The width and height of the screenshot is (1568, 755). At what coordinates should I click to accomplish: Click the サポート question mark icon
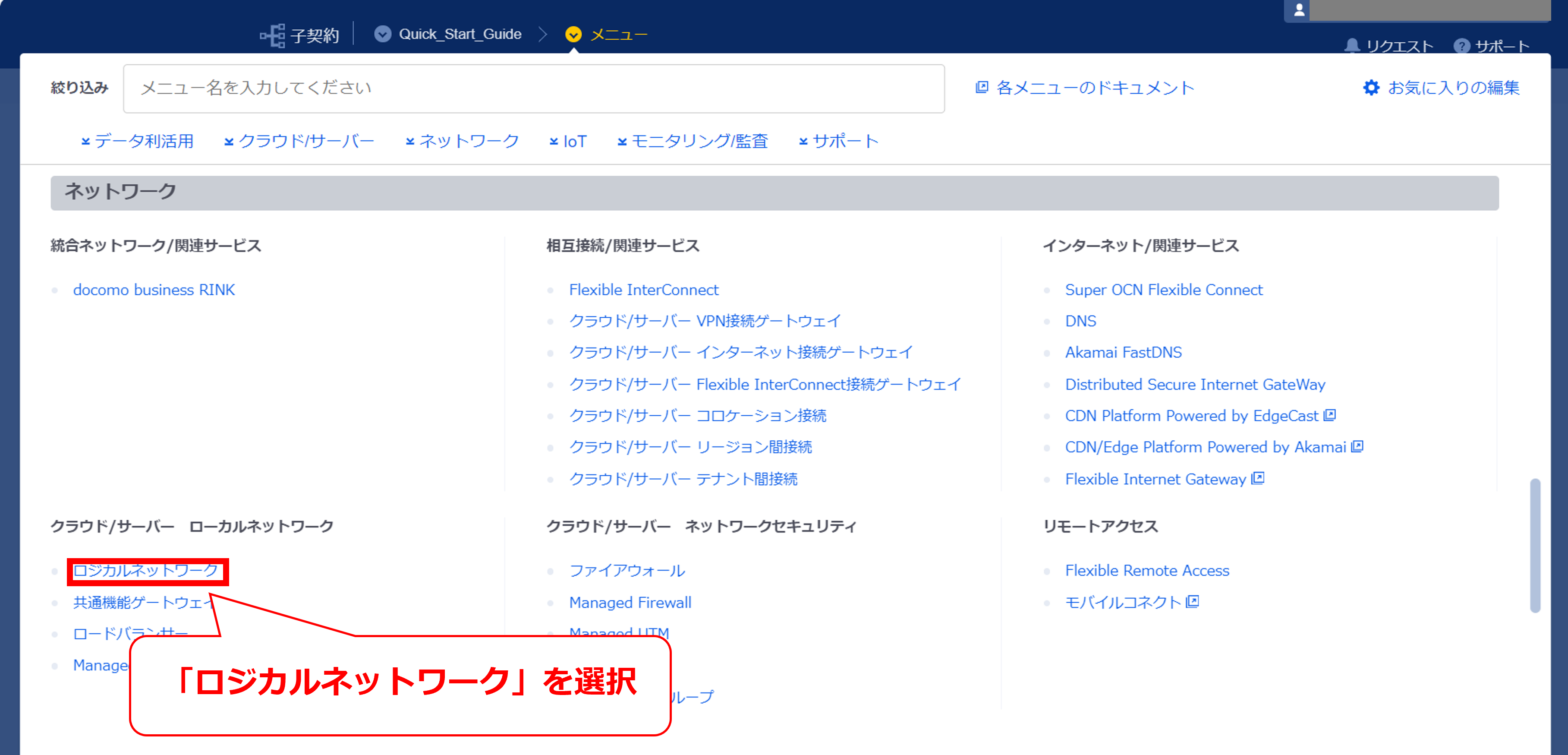click(1463, 45)
